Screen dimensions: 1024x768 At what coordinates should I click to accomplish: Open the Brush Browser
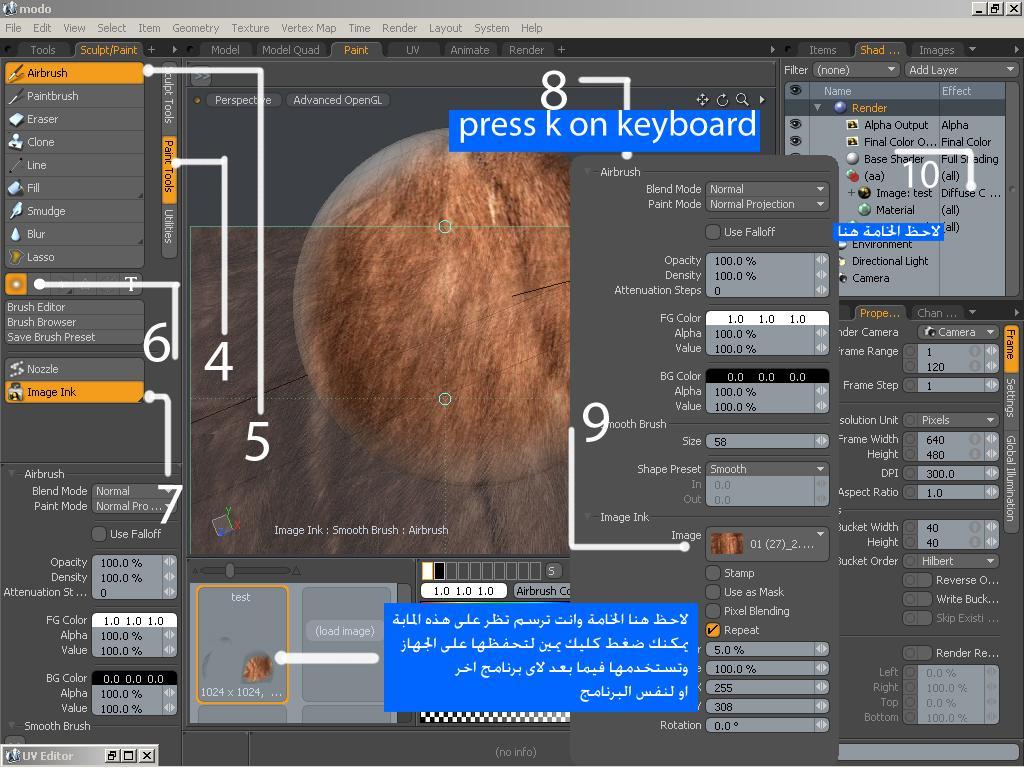coord(74,322)
